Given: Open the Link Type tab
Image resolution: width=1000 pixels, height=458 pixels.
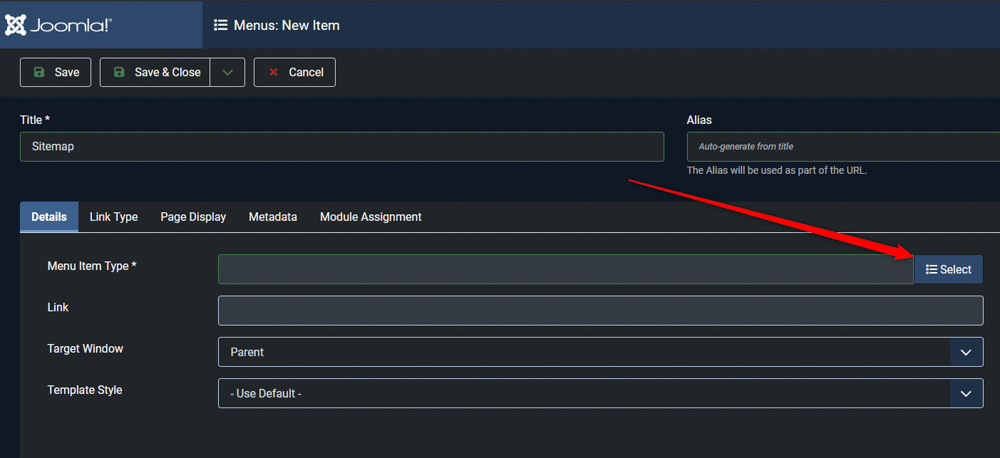Looking at the screenshot, I should point(114,217).
